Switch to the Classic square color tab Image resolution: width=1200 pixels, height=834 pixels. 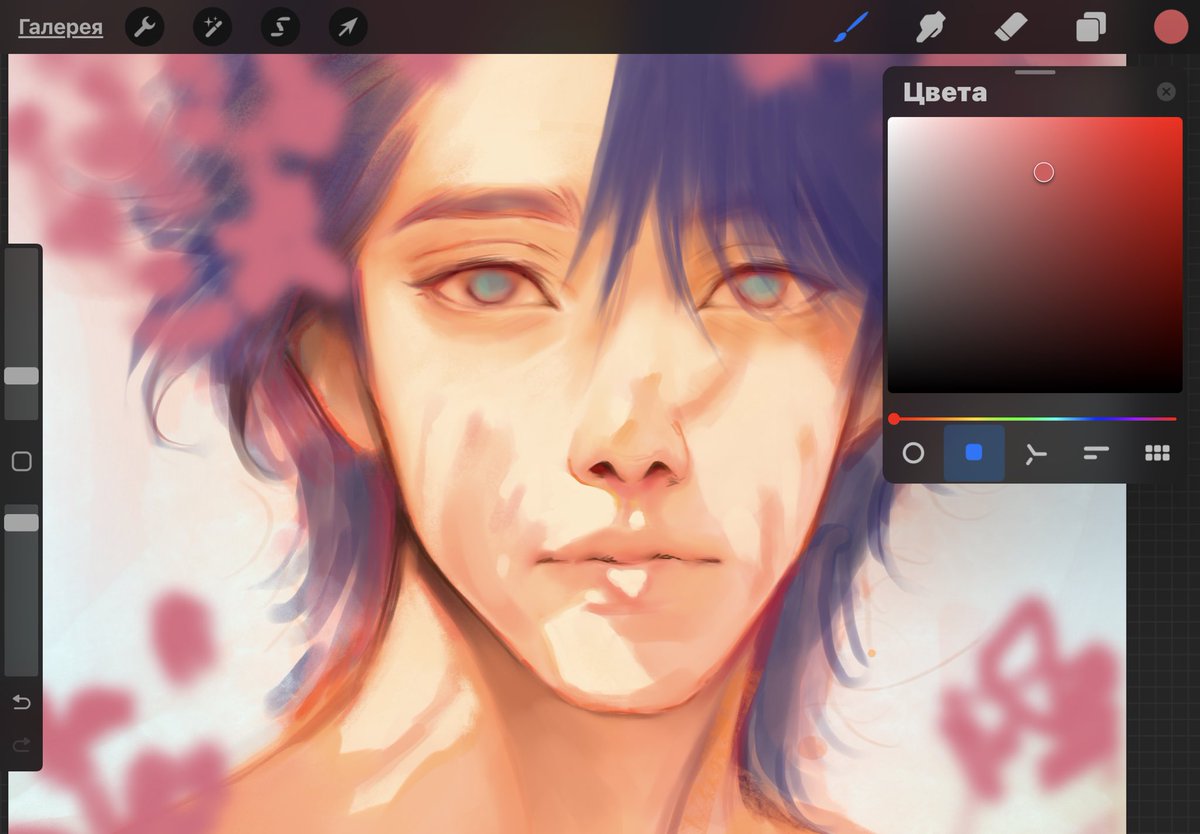pyautogui.click(x=974, y=453)
